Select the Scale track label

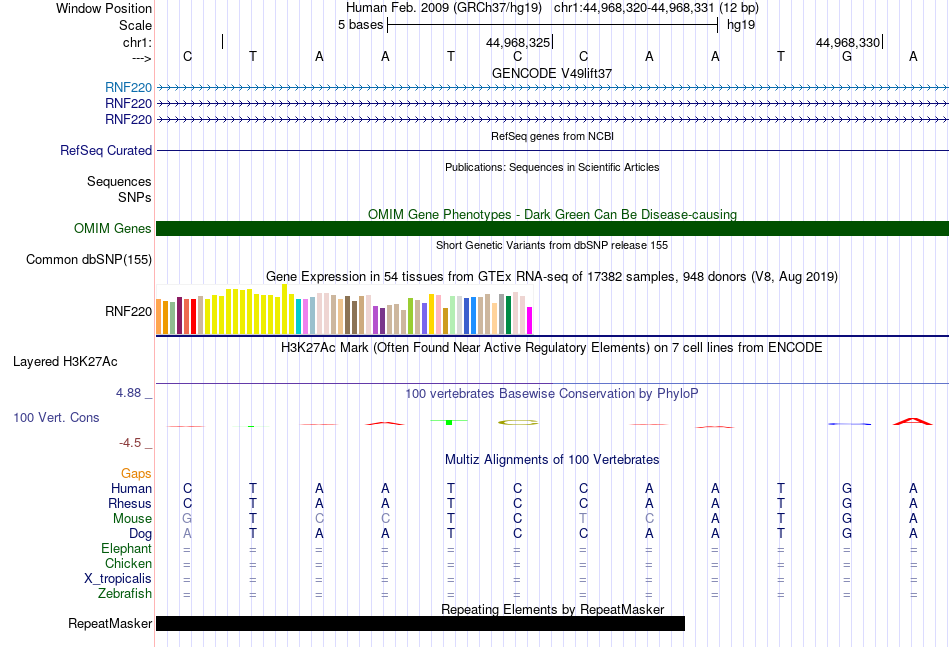click(x=135, y=25)
